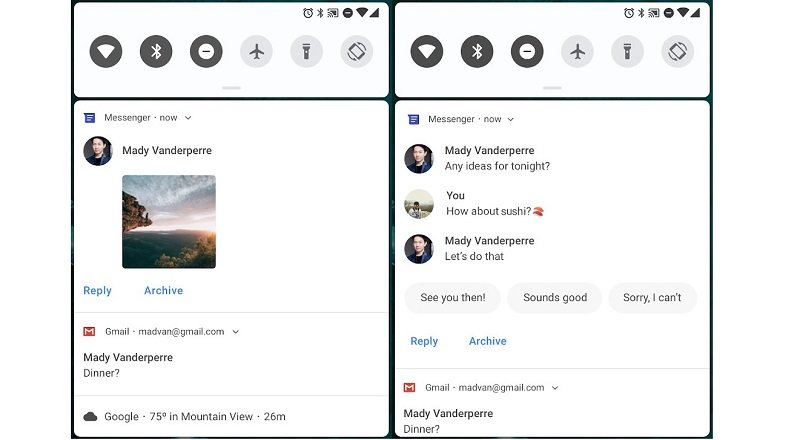This screenshot has width=800, height=440.
Task: Tap Reply under the landscape photo message
Action: click(97, 290)
